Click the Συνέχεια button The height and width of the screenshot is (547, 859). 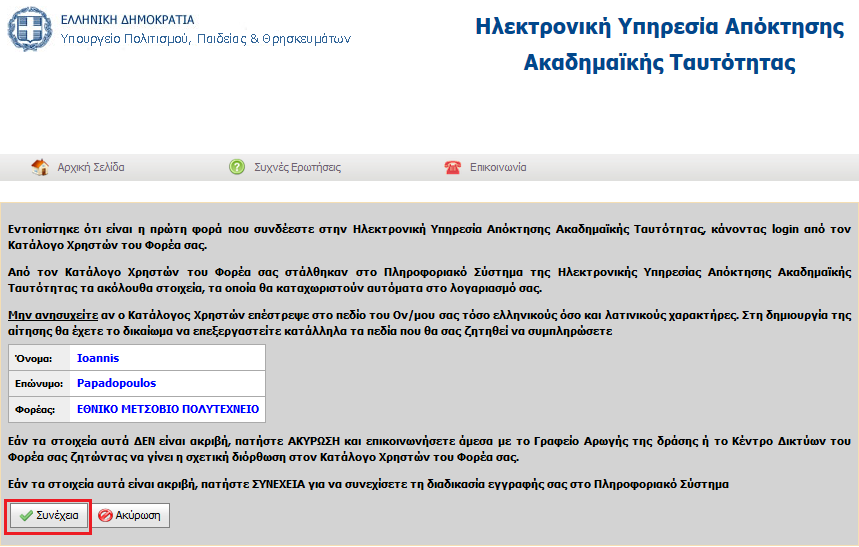pos(49,516)
